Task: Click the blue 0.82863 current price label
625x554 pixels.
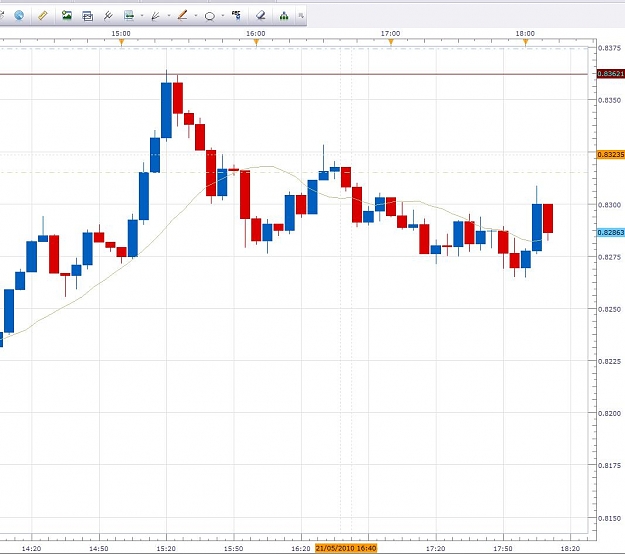Action: coord(611,232)
